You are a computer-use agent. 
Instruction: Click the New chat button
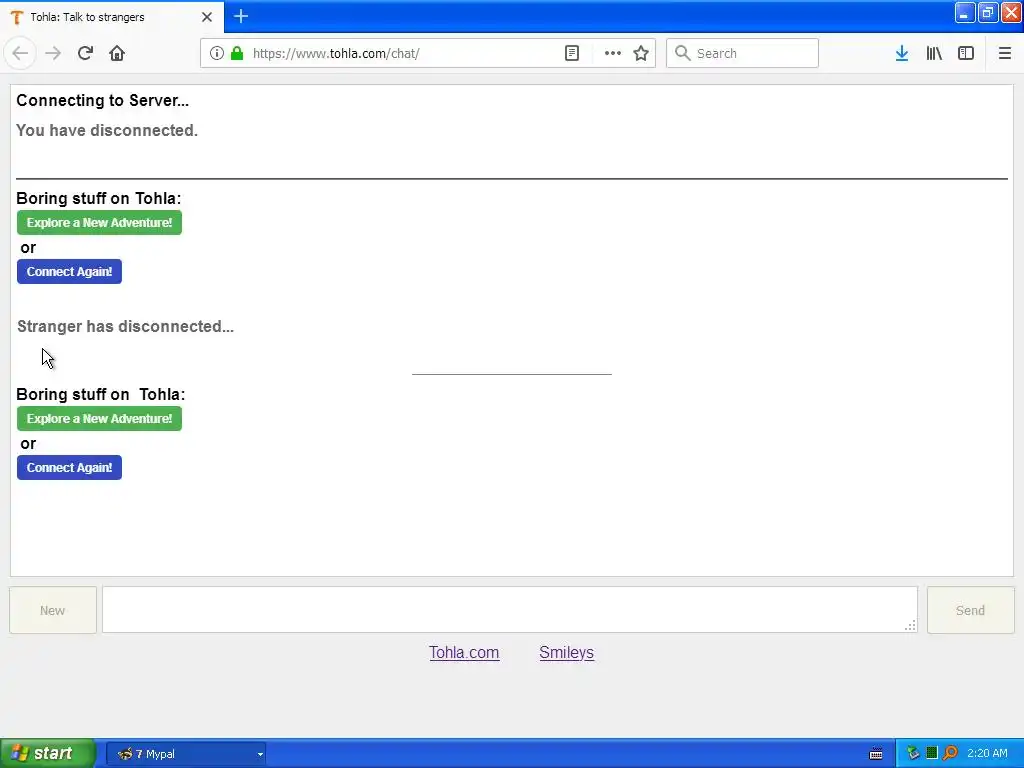tap(53, 610)
